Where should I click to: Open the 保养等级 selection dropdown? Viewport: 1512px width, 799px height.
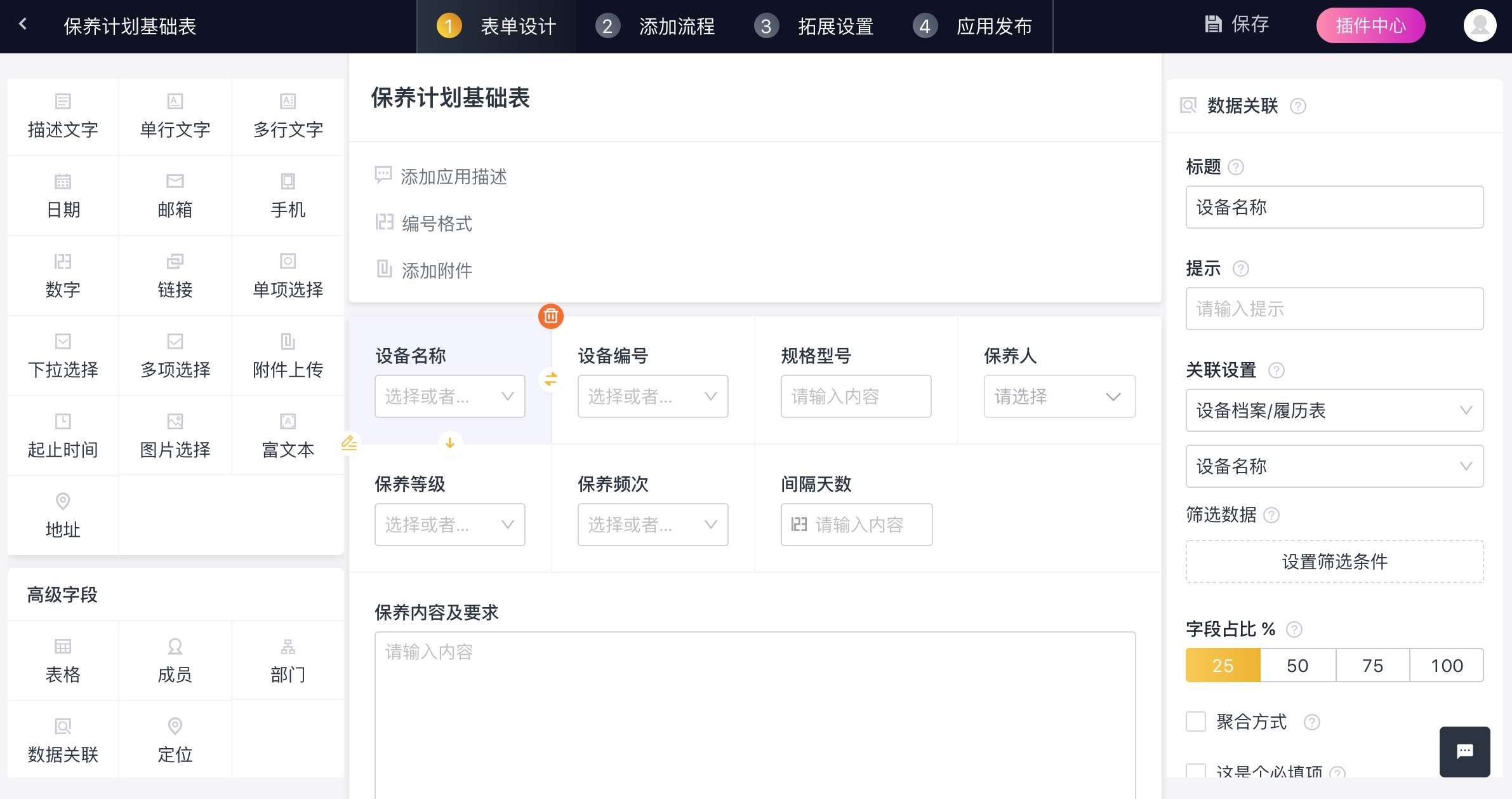point(449,524)
